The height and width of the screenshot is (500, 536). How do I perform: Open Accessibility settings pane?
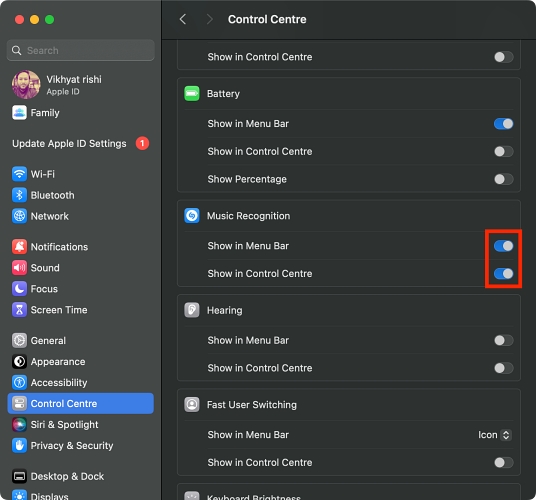(x=81, y=382)
